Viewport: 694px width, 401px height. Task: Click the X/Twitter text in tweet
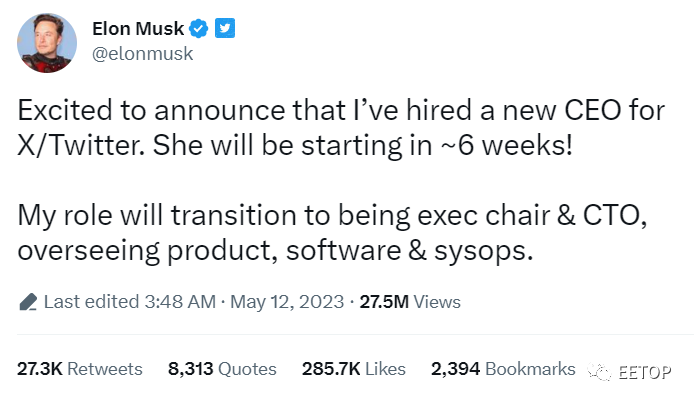[x=81, y=145]
